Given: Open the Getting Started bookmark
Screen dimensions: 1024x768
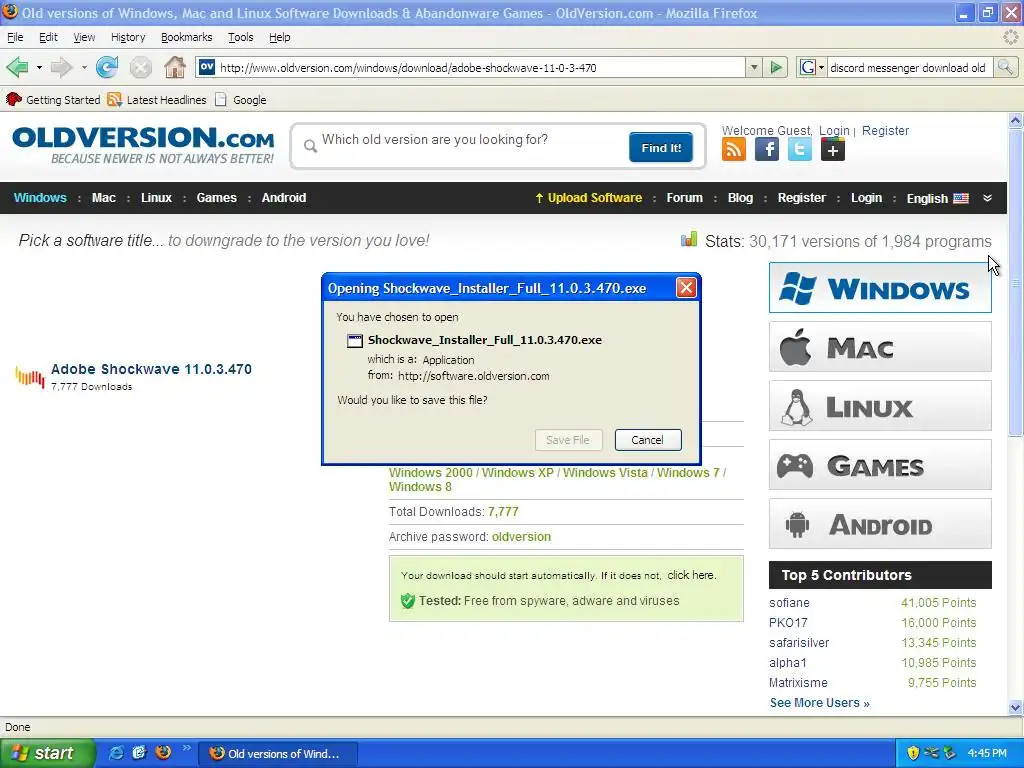Looking at the screenshot, I should [53, 100].
